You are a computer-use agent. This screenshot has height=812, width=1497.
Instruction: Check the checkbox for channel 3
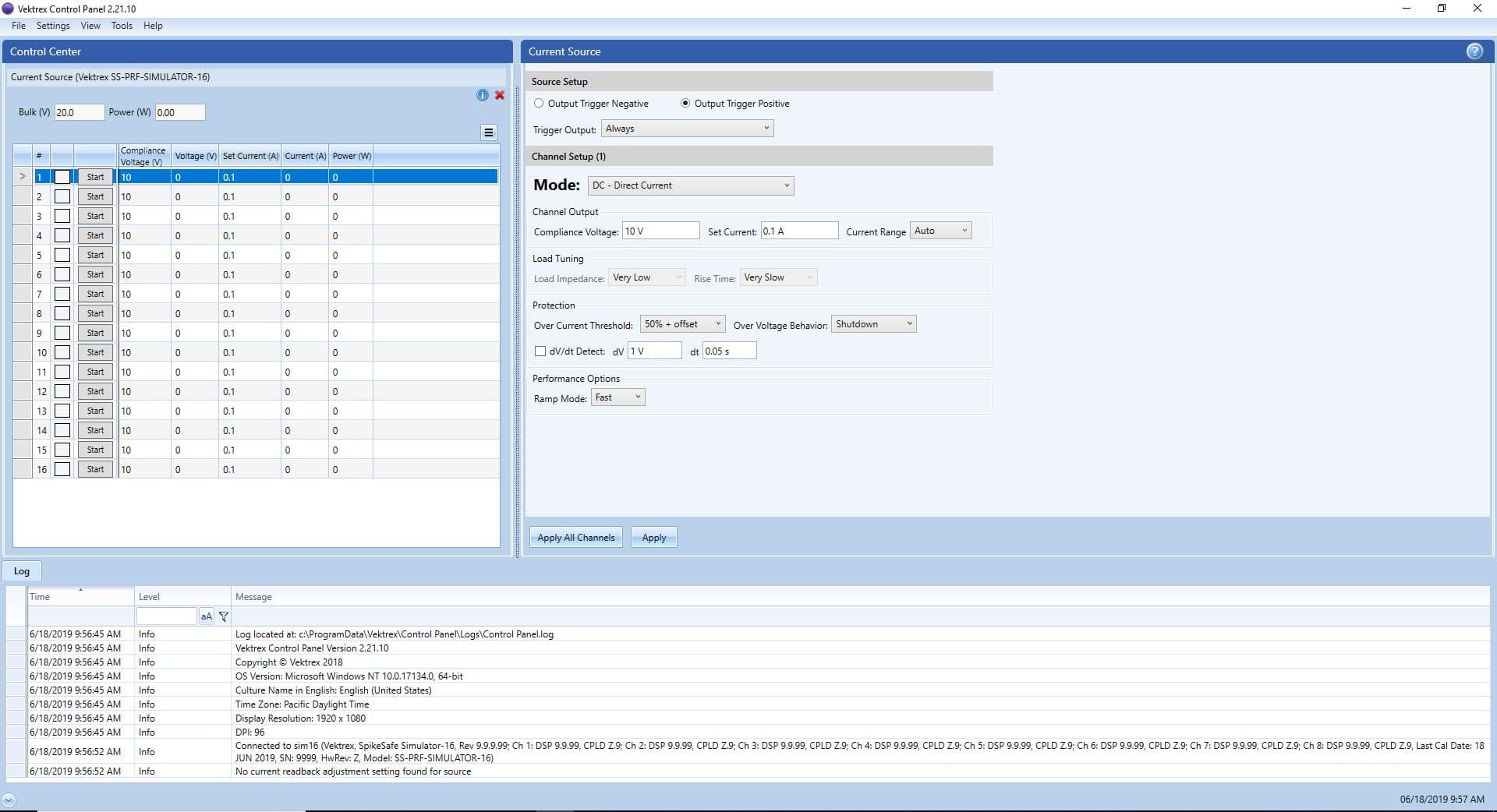(62, 216)
